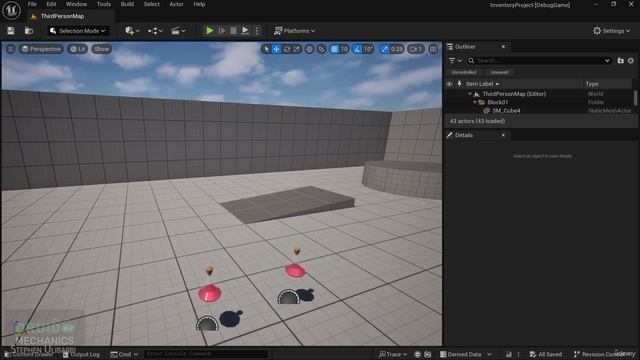Viewport: 640px width, 360px height.
Task: Toggle surface snapping icon
Action: (x=322, y=49)
